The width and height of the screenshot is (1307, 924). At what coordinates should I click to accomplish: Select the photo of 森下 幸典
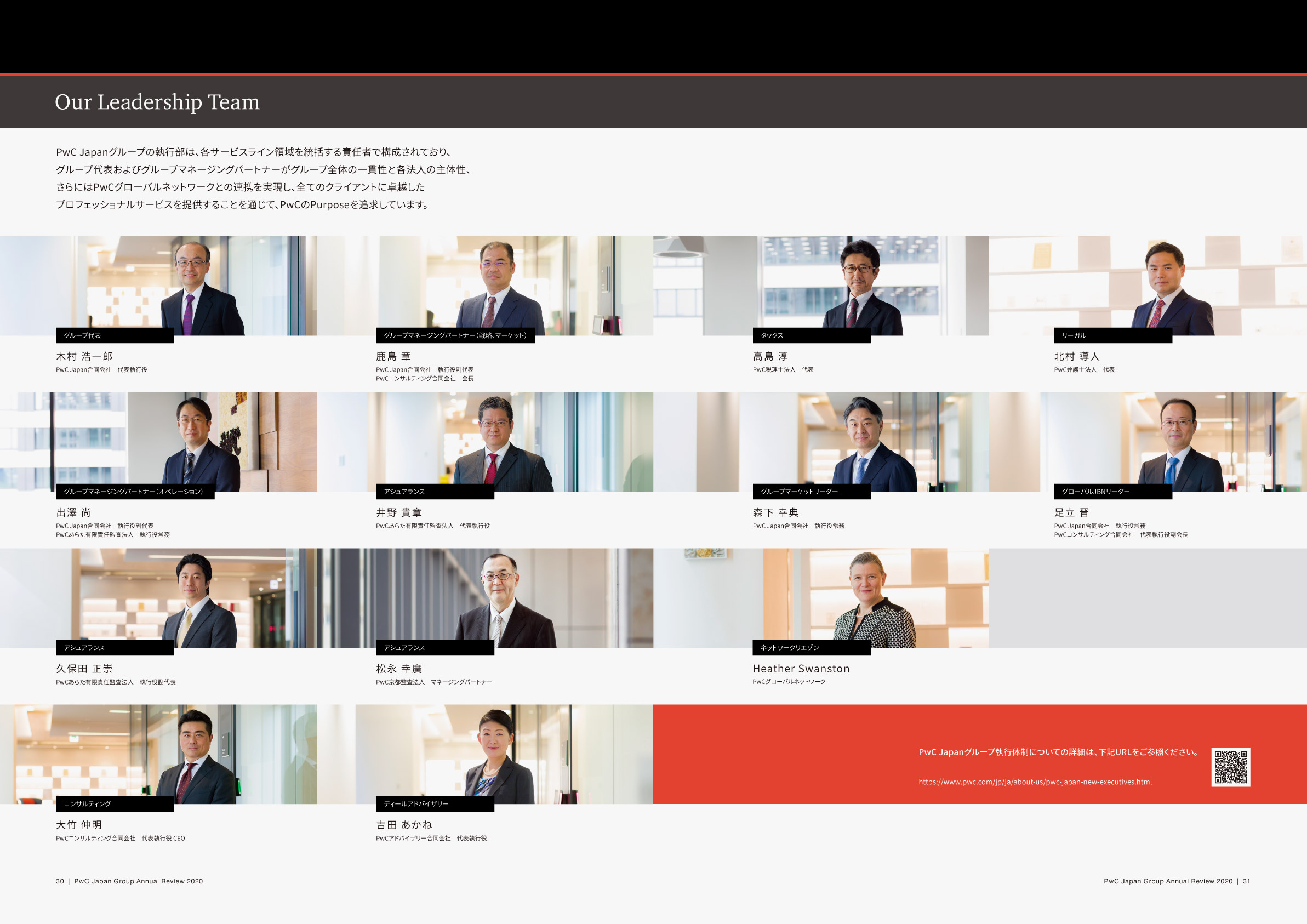coord(821,442)
